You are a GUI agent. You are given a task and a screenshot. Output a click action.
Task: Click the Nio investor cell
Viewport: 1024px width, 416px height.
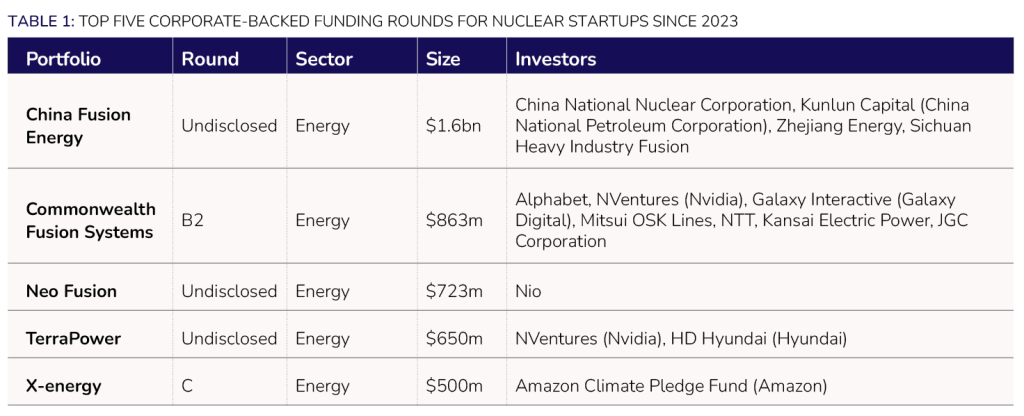528,291
